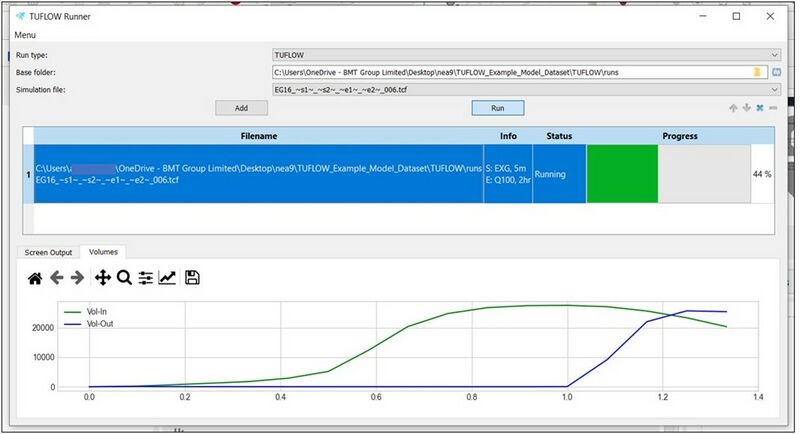Click the green progress bar at 44%
800x434 pixels.
tap(622, 174)
